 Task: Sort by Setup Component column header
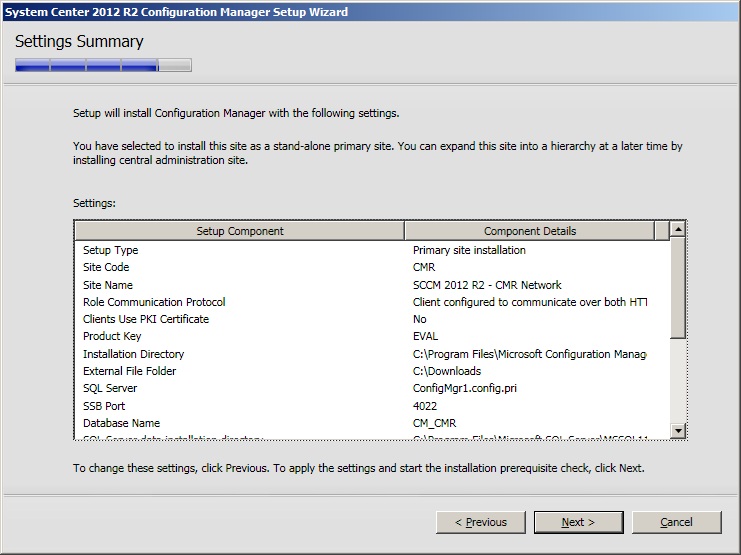pos(239,231)
